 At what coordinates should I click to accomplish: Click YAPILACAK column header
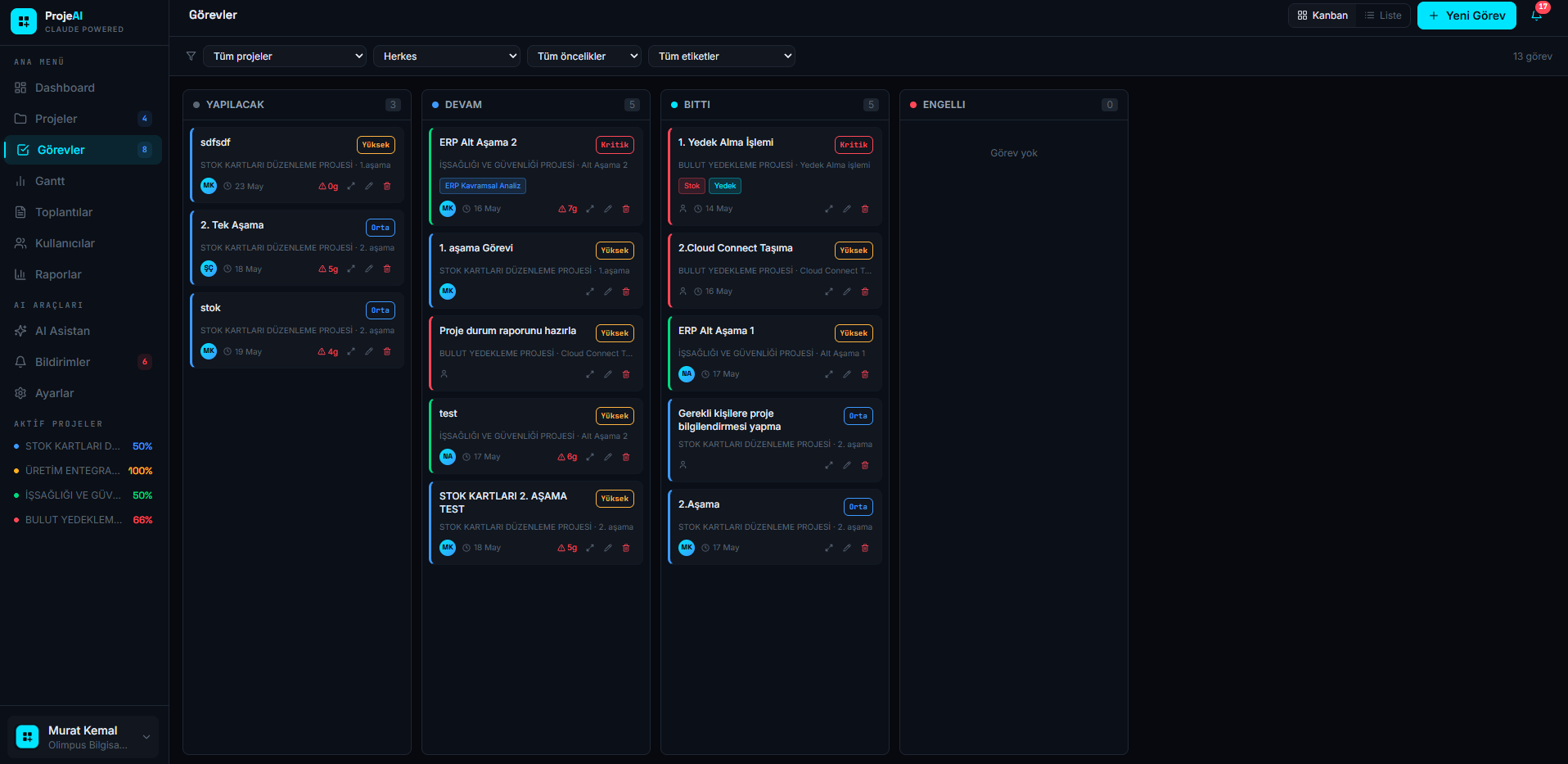point(297,105)
